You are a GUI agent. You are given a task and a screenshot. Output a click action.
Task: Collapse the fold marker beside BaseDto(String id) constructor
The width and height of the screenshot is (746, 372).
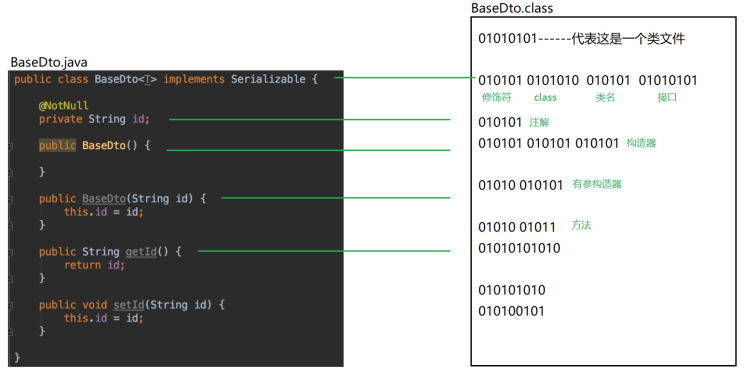tap(10, 201)
